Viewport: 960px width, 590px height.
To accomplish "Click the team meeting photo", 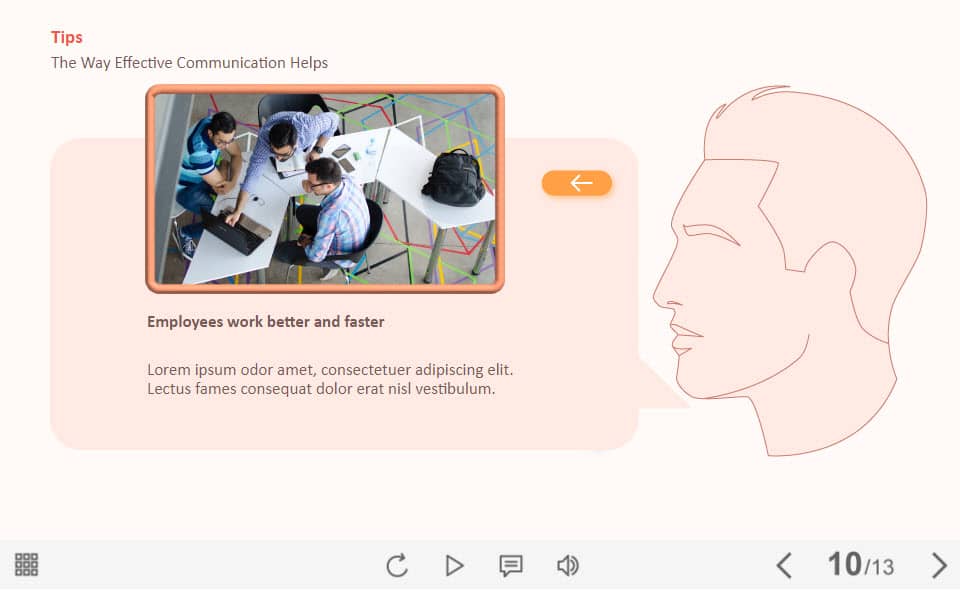I will (325, 189).
